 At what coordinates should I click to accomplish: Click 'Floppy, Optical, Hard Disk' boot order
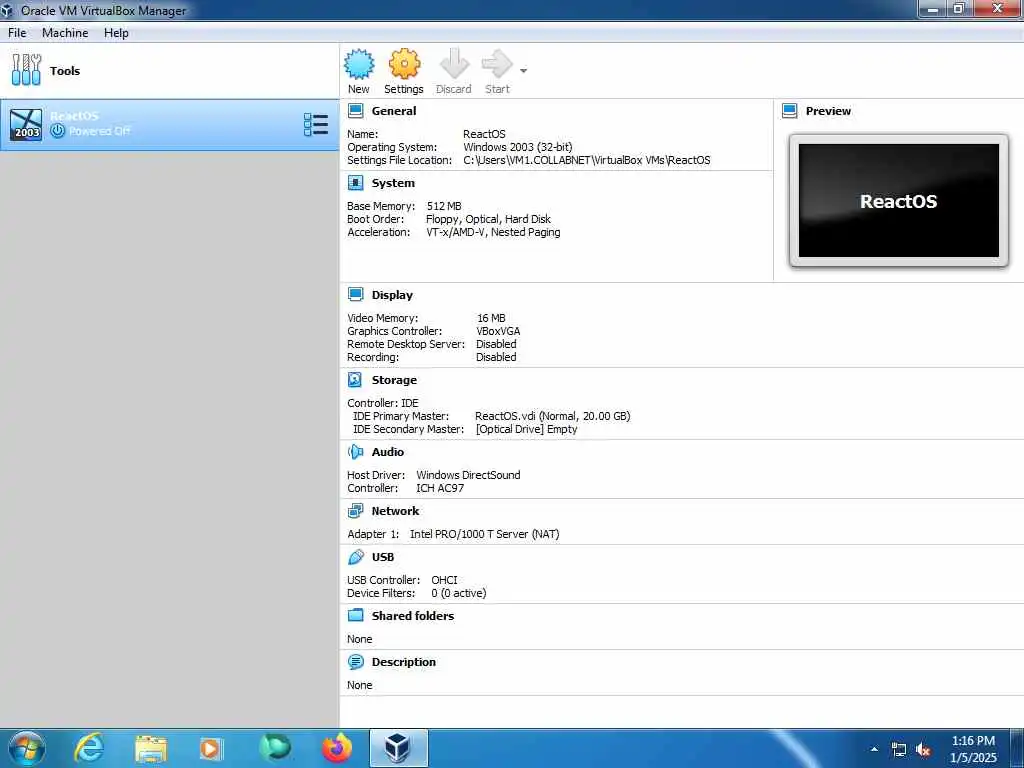[488, 219]
